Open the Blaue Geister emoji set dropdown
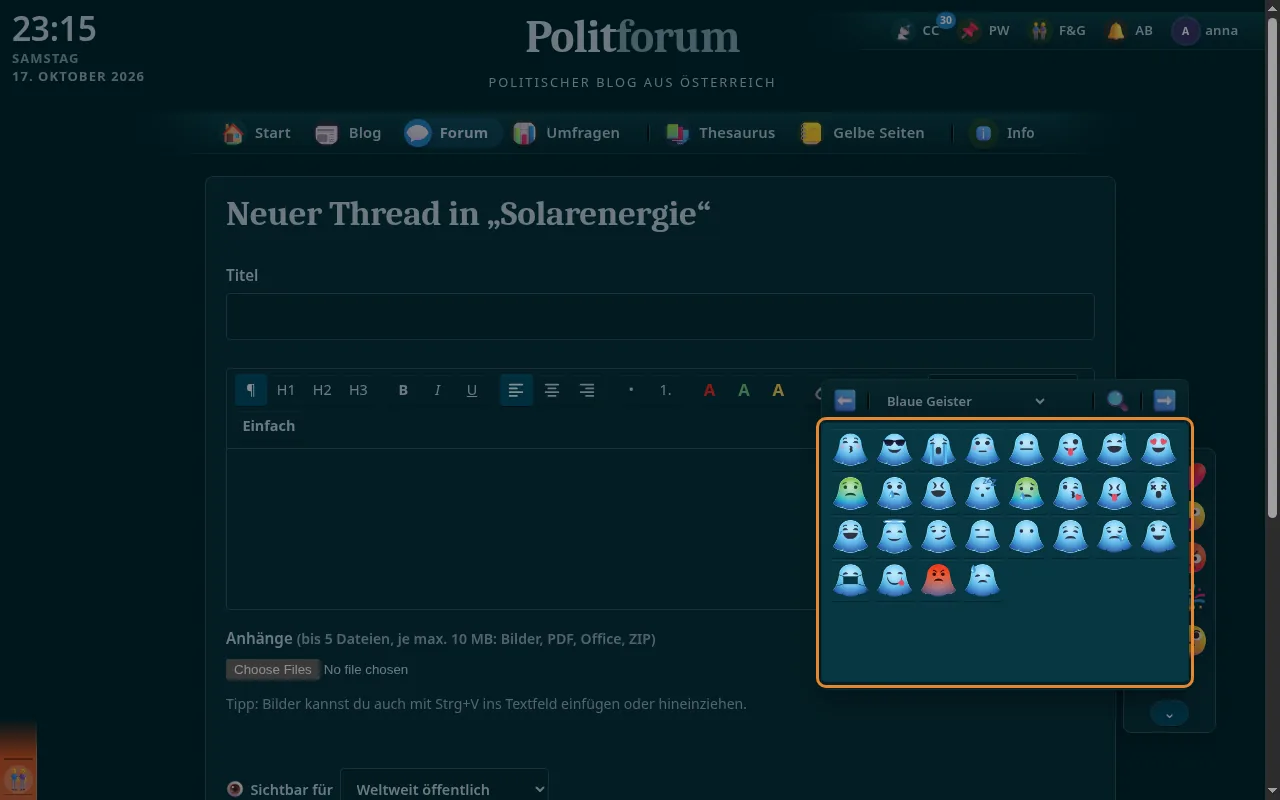This screenshot has height=800, width=1280. (x=965, y=401)
